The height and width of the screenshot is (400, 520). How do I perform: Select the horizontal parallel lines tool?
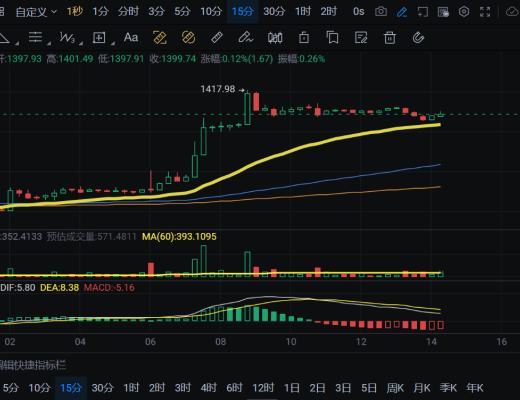click(x=35, y=37)
